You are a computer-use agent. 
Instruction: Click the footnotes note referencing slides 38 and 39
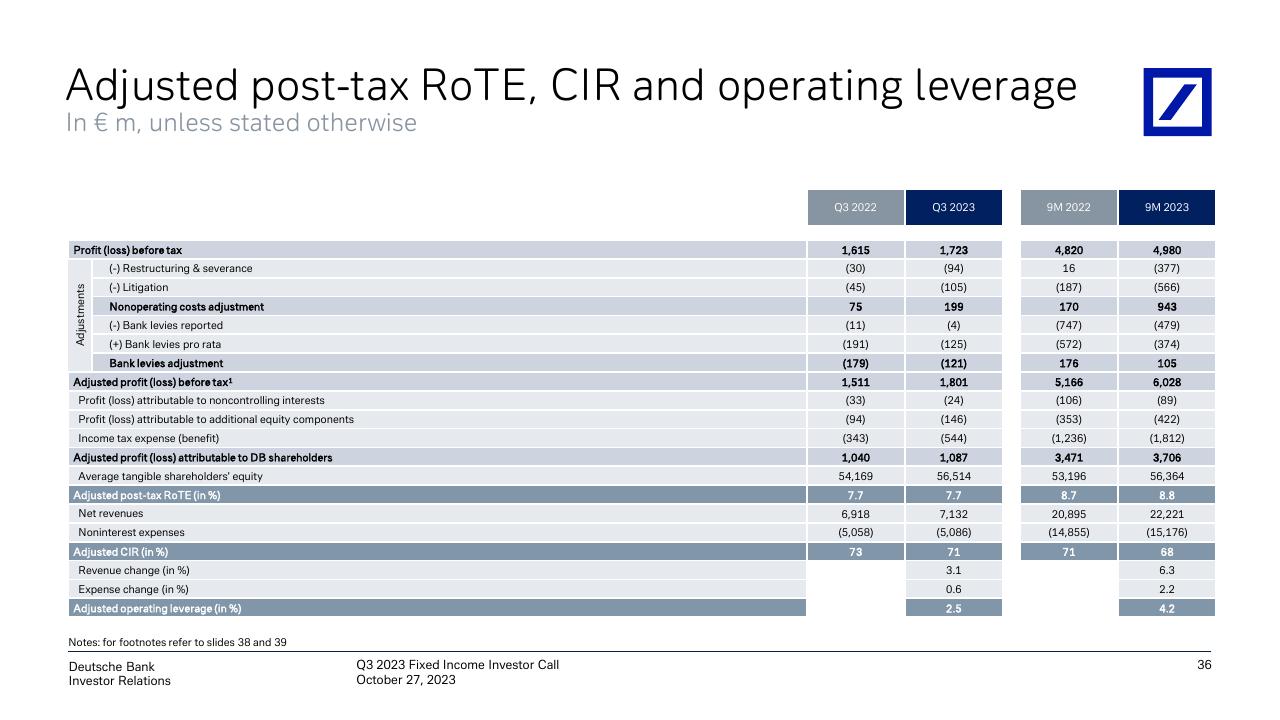[177, 642]
